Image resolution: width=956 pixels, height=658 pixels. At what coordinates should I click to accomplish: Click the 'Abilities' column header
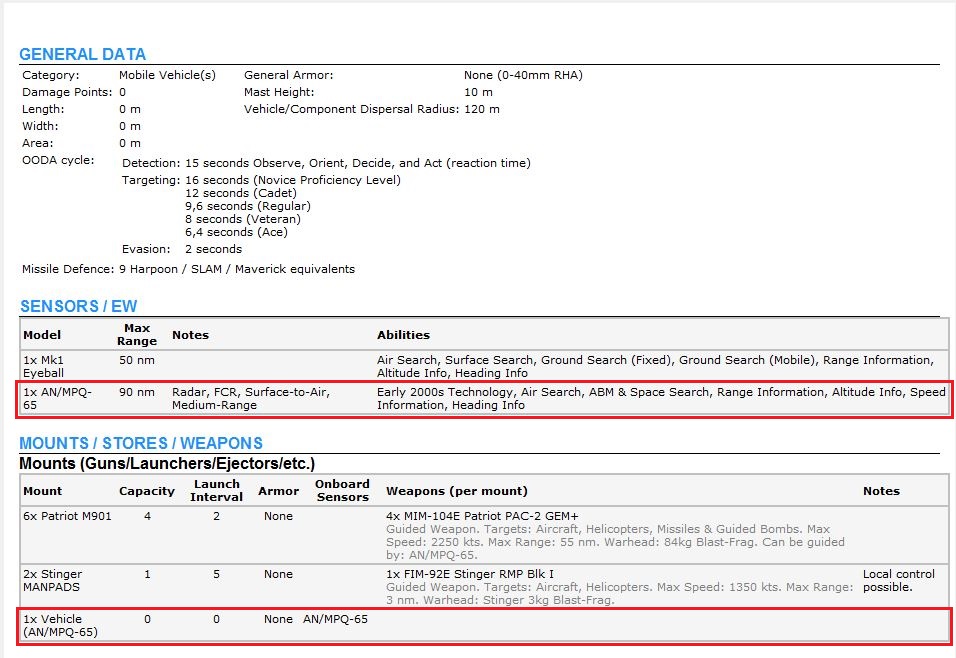pyautogui.click(x=403, y=335)
